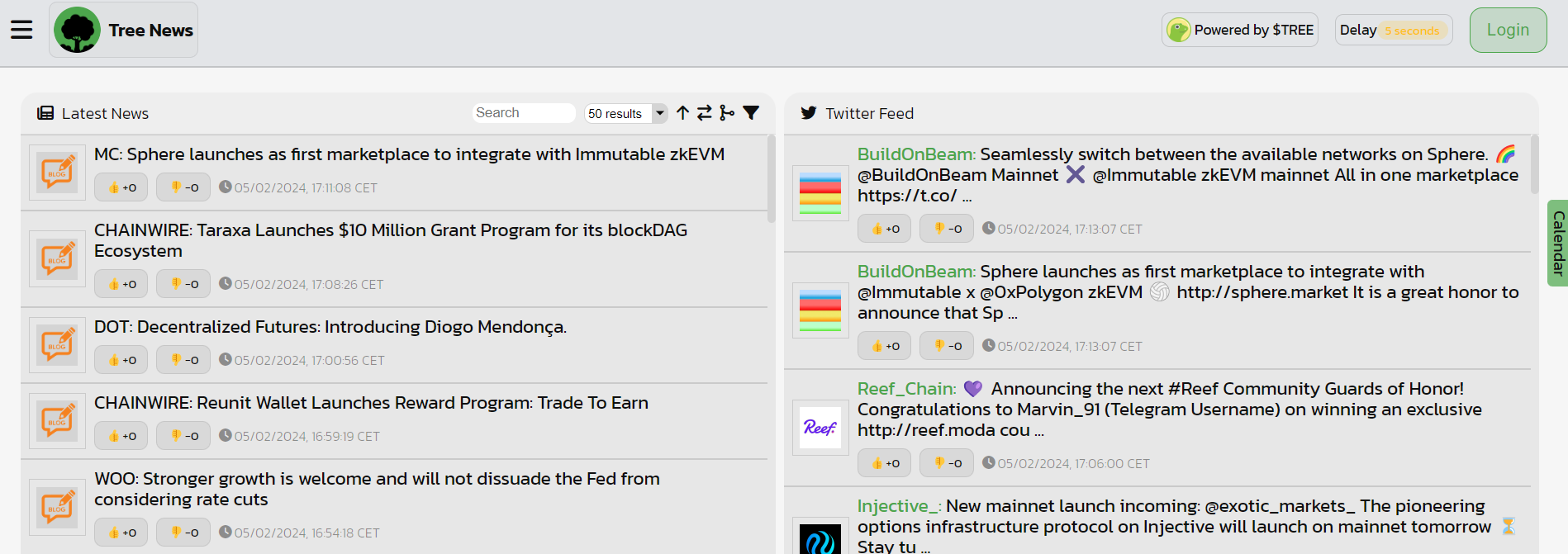Click the Tree News logo
Screen dimensions: 1568x554
click(x=77, y=30)
